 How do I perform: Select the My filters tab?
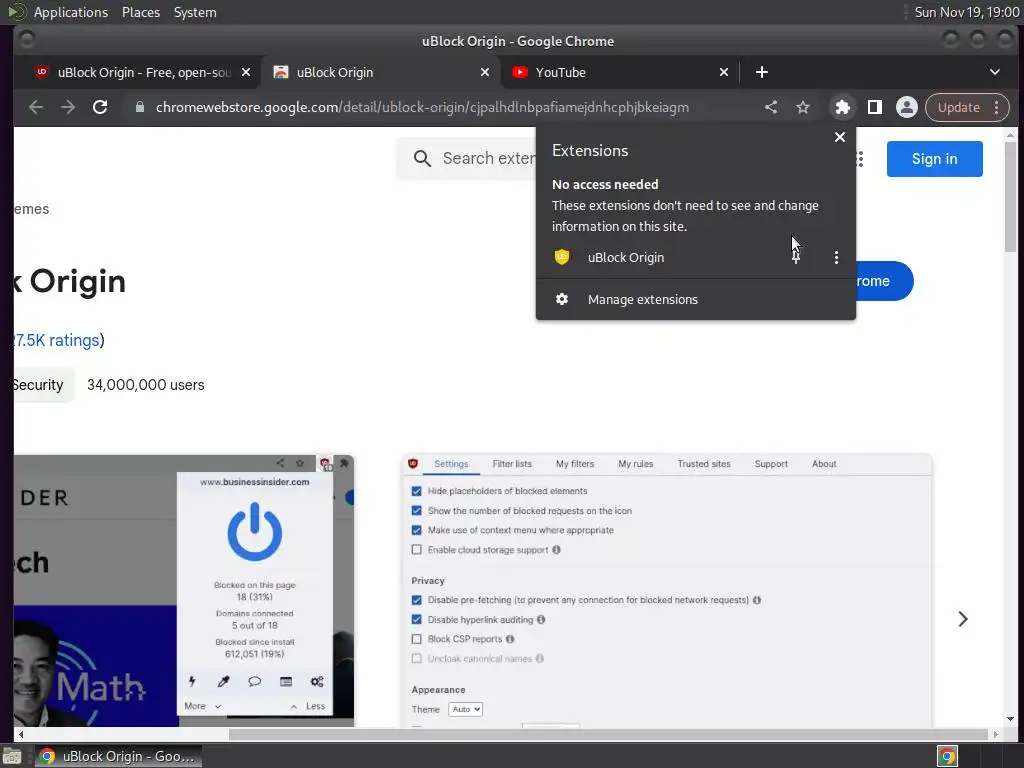coord(575,464)
